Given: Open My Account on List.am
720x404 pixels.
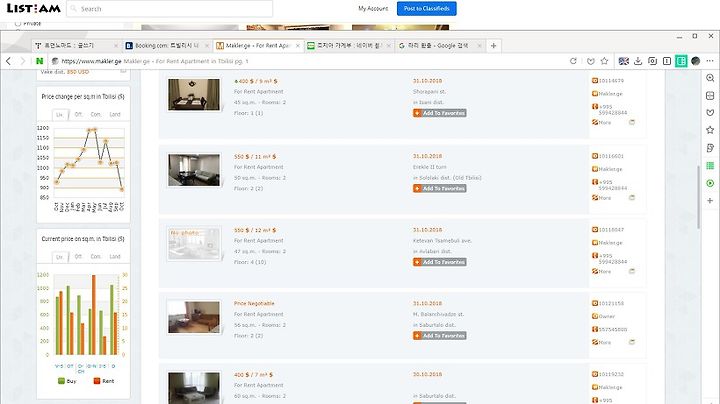Looking at the screenshot, I should pos(373,9).
